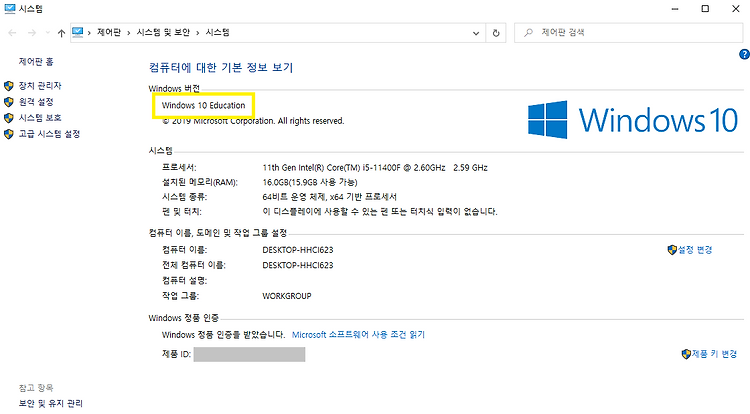The width and height of the screenshot is (750, 414).
Task: Click the Windows 정품 인증을 받았습니다 text
Action: tap(223, 335)
